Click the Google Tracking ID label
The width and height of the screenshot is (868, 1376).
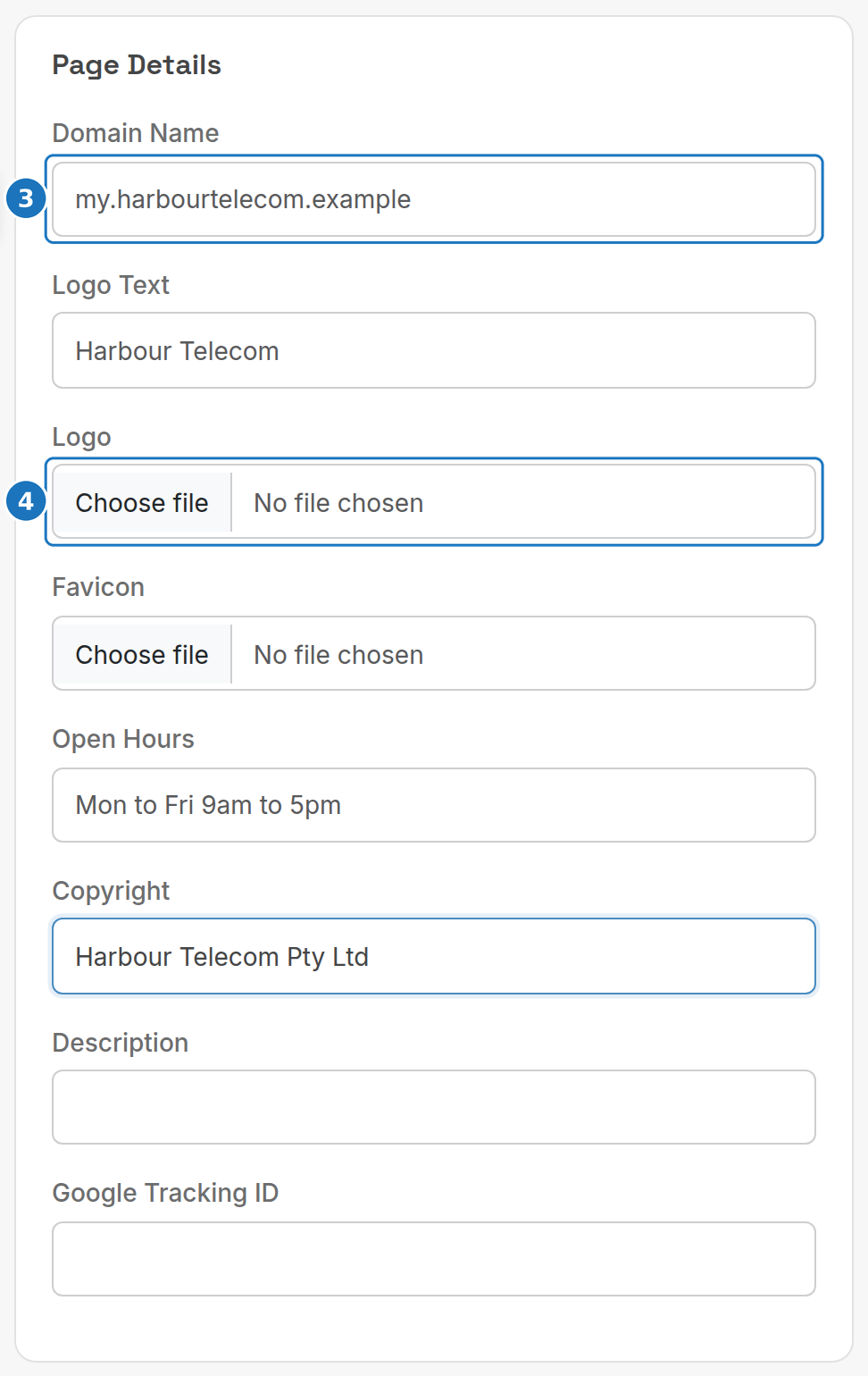[166, 1193]
